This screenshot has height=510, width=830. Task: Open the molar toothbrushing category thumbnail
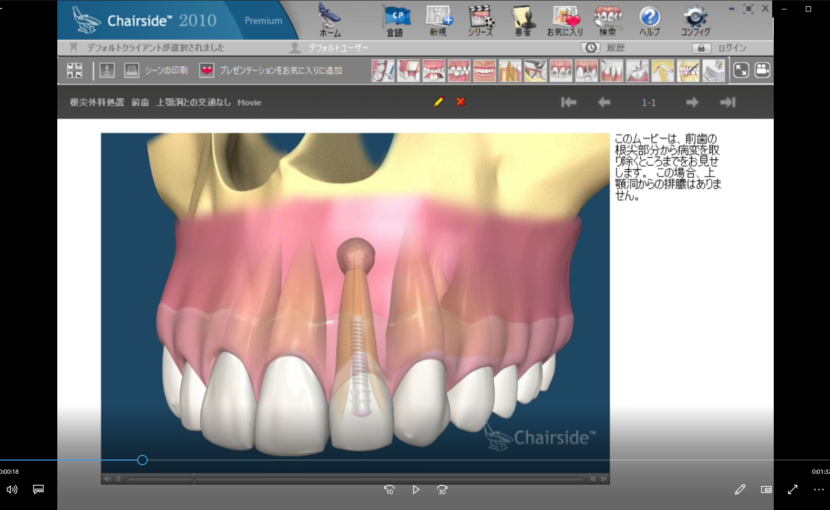[x=383, y=70]
